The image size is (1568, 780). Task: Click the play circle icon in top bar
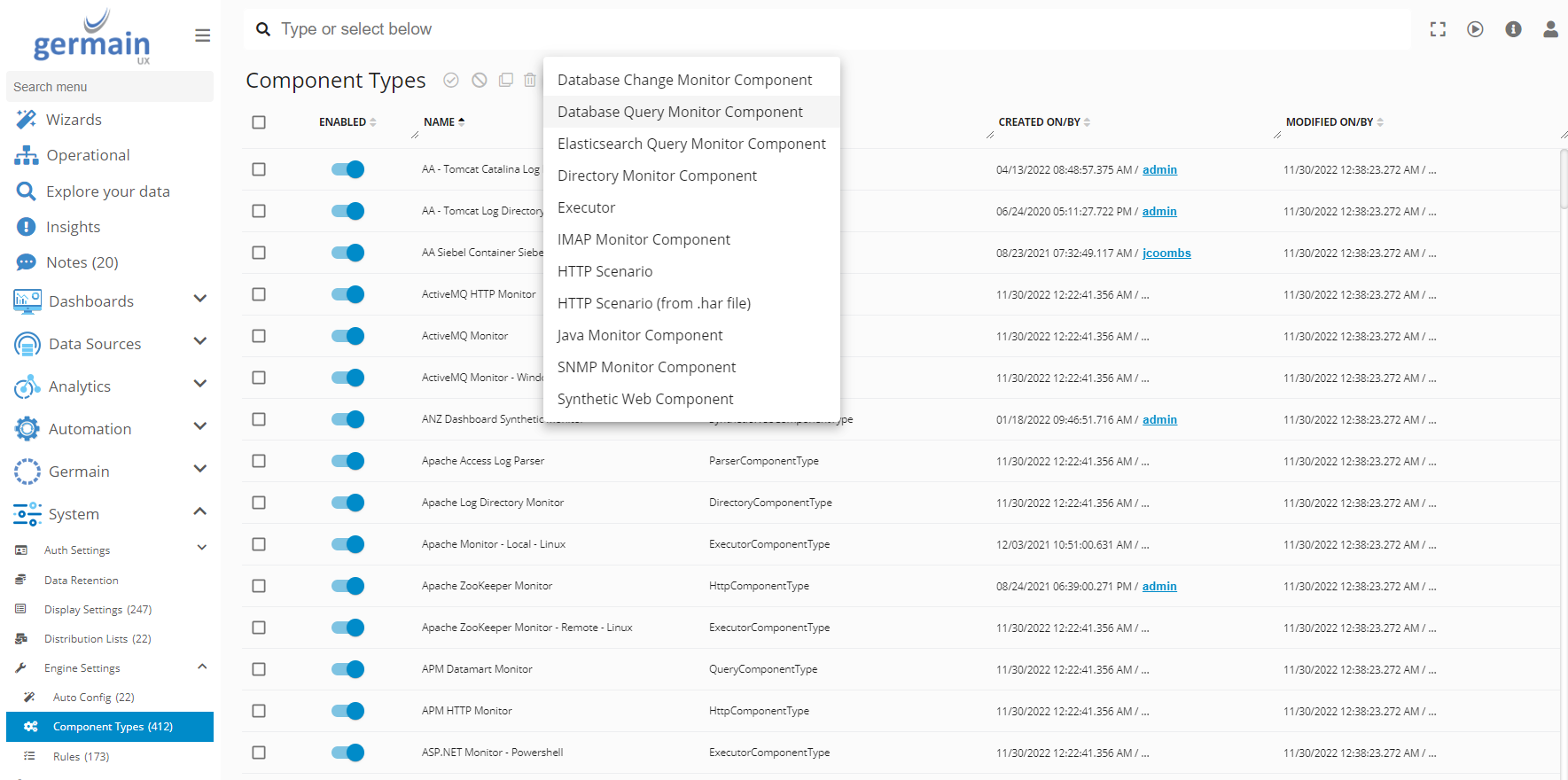pyautogui.click(x=1475, y=29)
